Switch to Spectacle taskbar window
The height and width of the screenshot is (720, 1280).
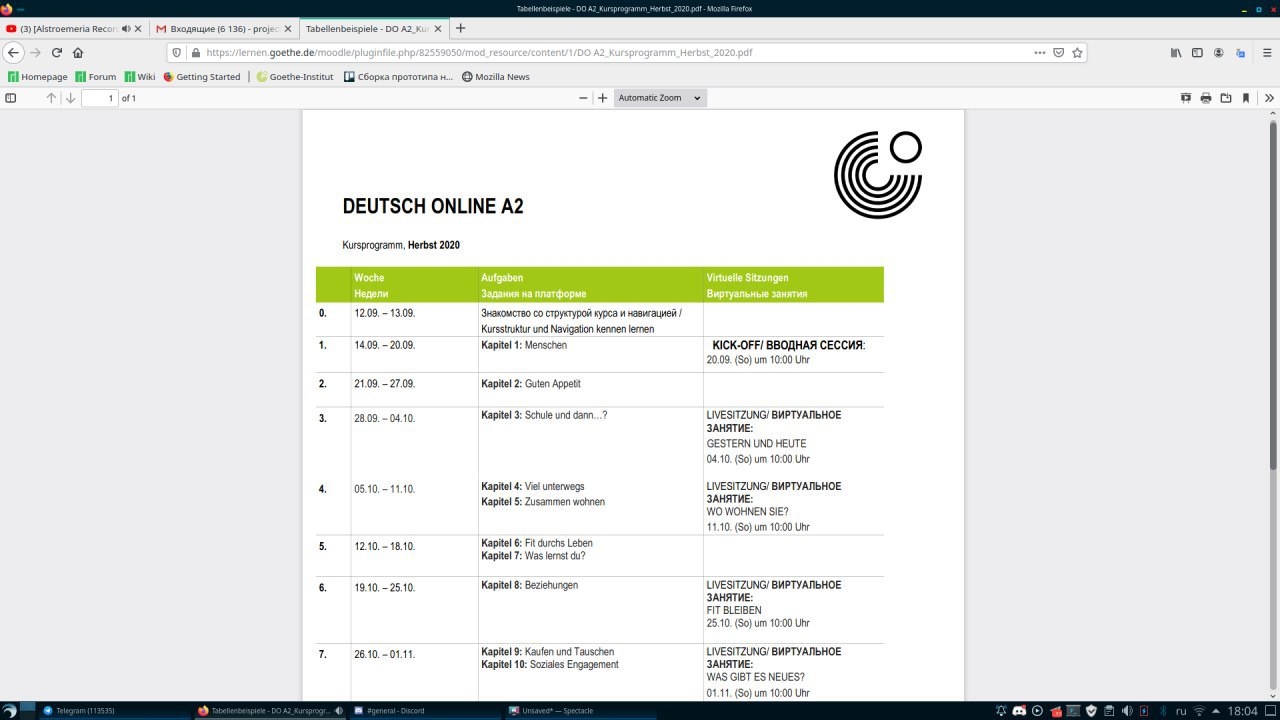coord(580,710)
